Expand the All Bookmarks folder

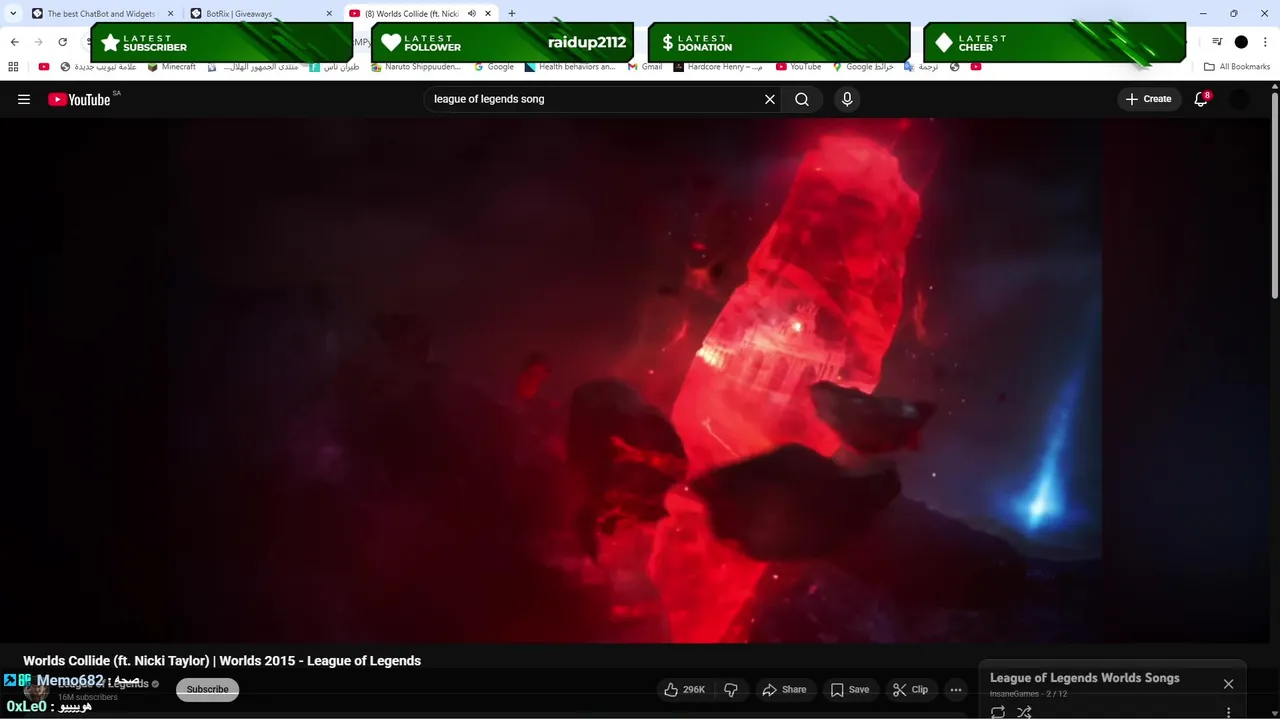(x=1237, y=67)
